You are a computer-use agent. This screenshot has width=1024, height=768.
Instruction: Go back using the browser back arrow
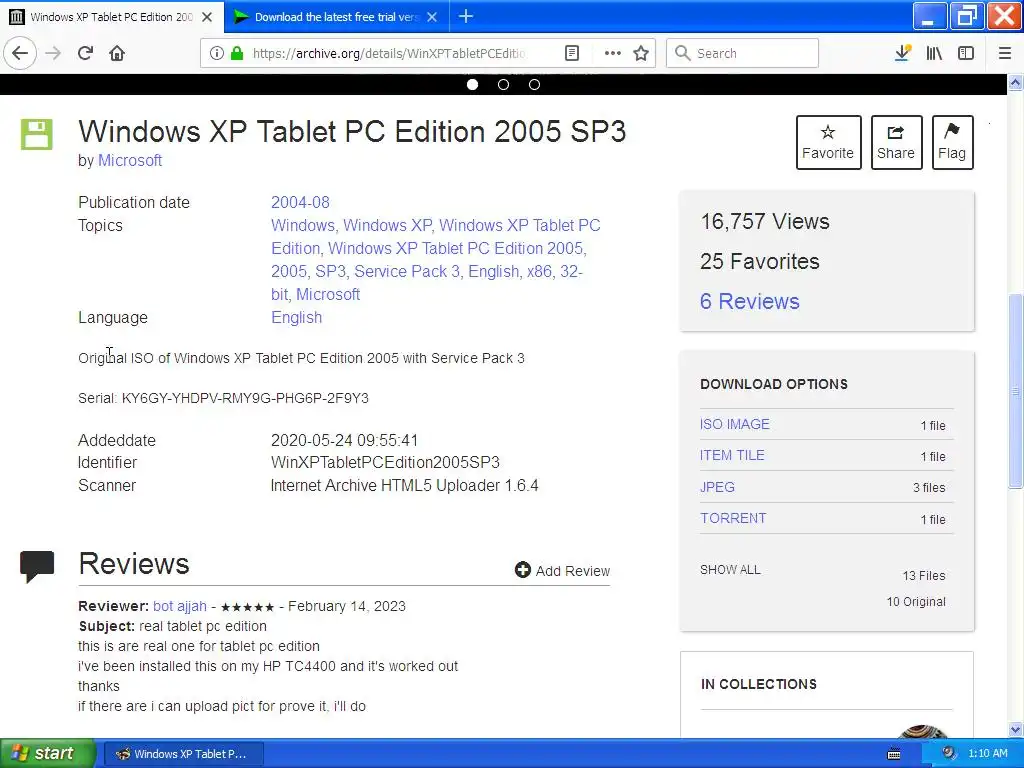click(20, 53)
